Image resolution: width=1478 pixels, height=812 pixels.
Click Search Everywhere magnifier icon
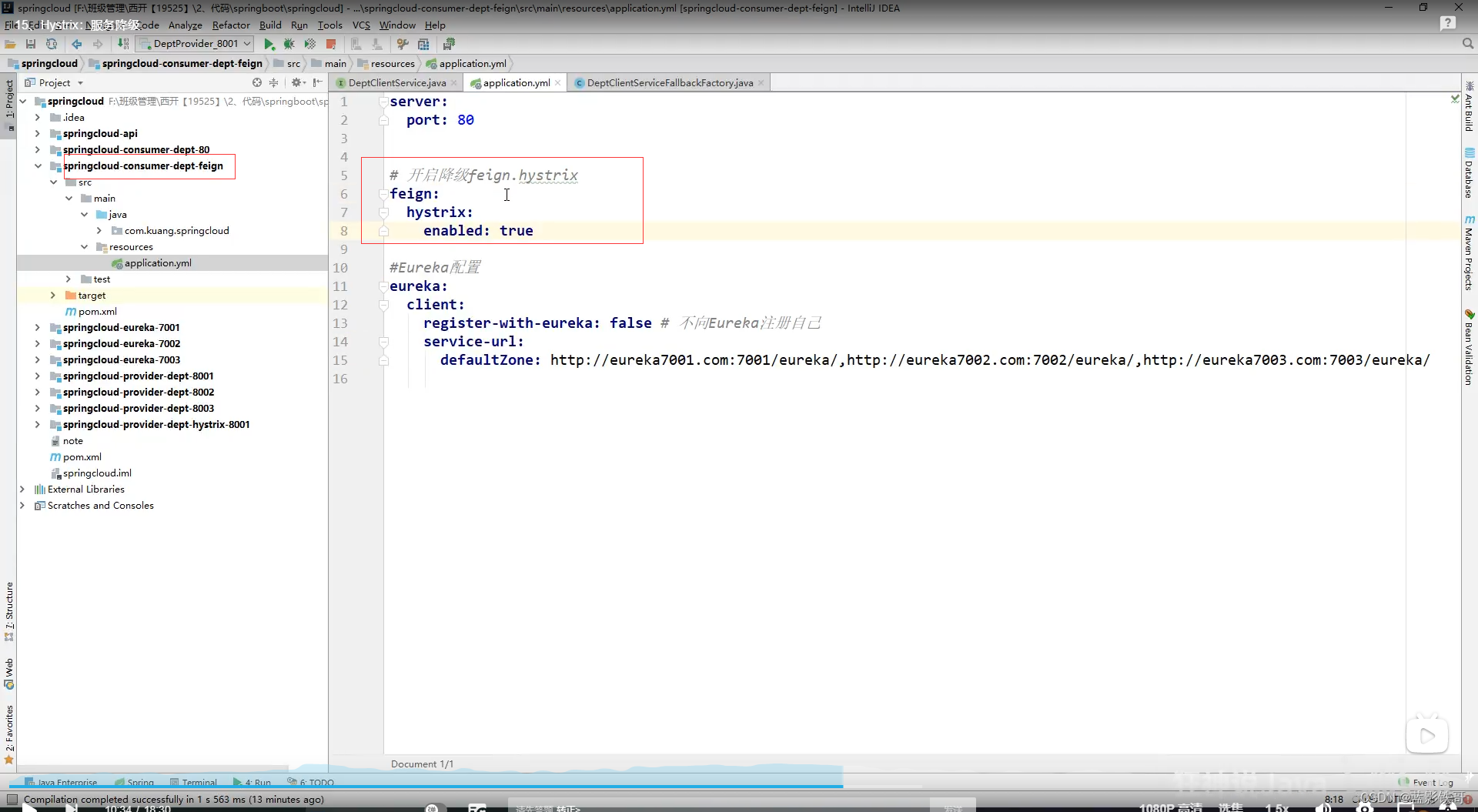click(1467, 44)
